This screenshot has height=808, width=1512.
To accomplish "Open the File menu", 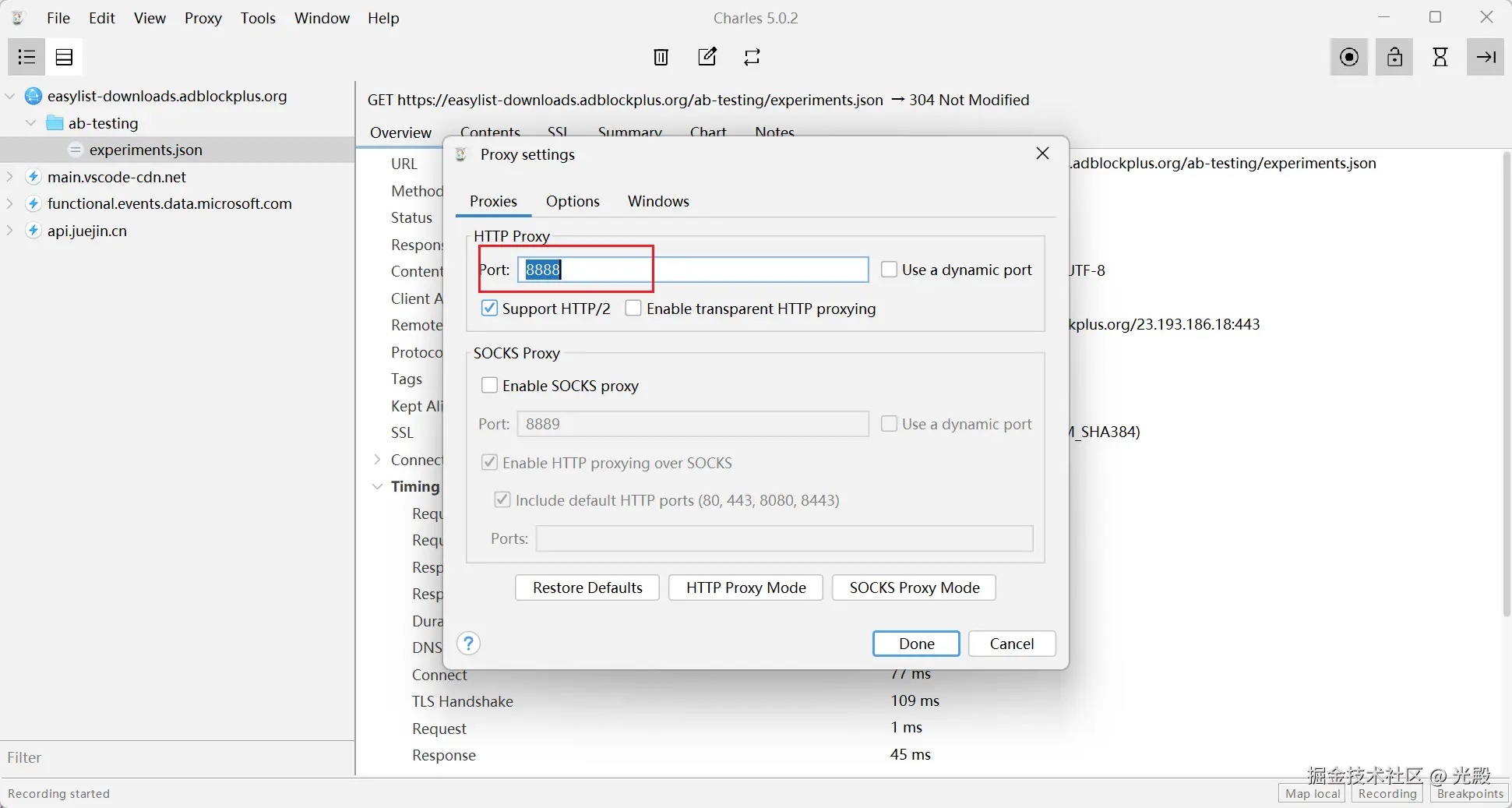I will click(58, 18).
